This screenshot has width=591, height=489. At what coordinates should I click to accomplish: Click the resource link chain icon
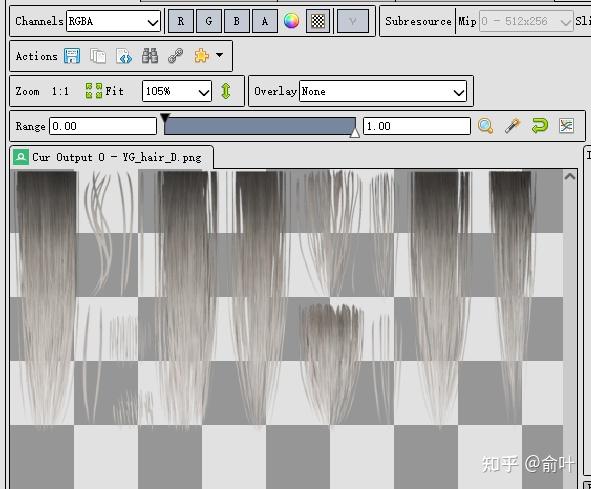point(176,56)
